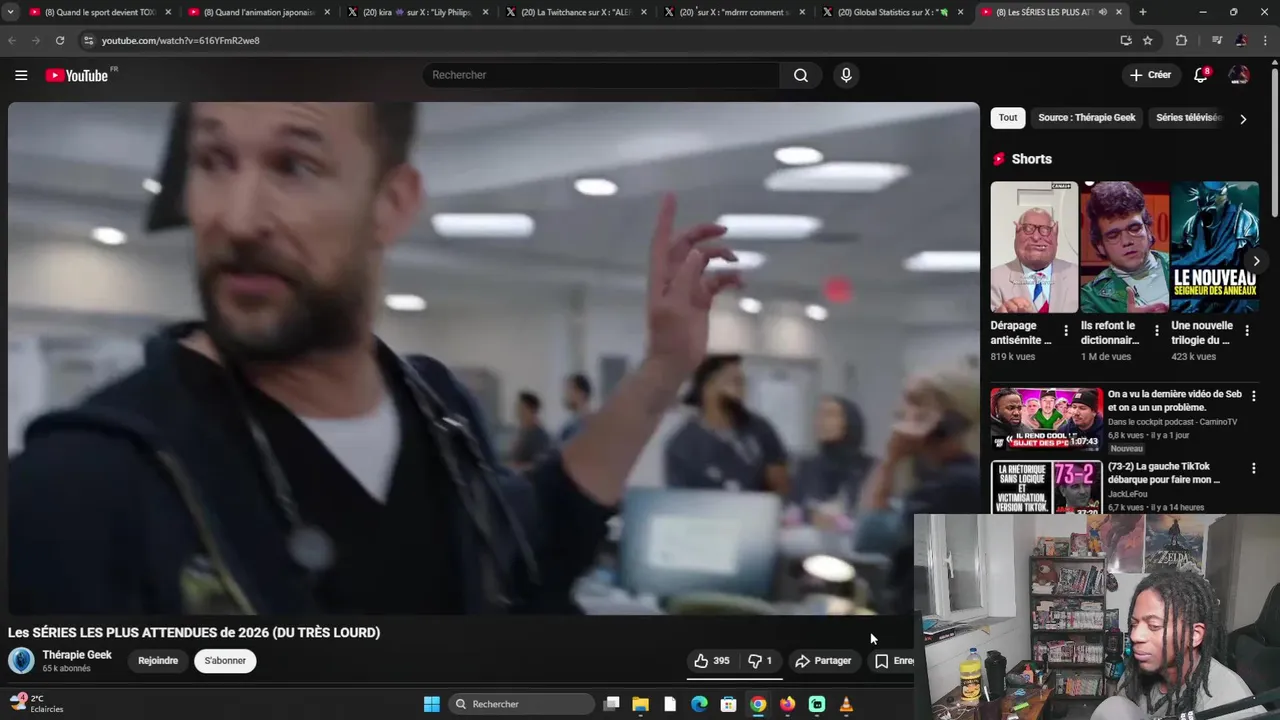Switch to 'mdrrrr comment' X tab

[735, 12]
